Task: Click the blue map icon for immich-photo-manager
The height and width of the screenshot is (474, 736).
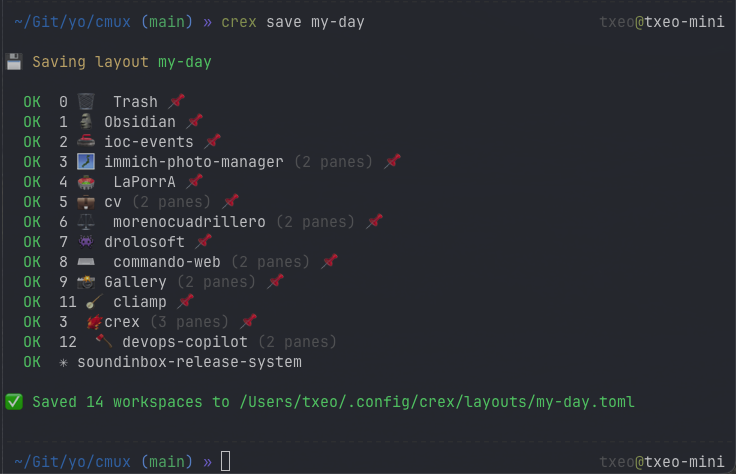Action: pyautogui.click(x=86, y=161)
